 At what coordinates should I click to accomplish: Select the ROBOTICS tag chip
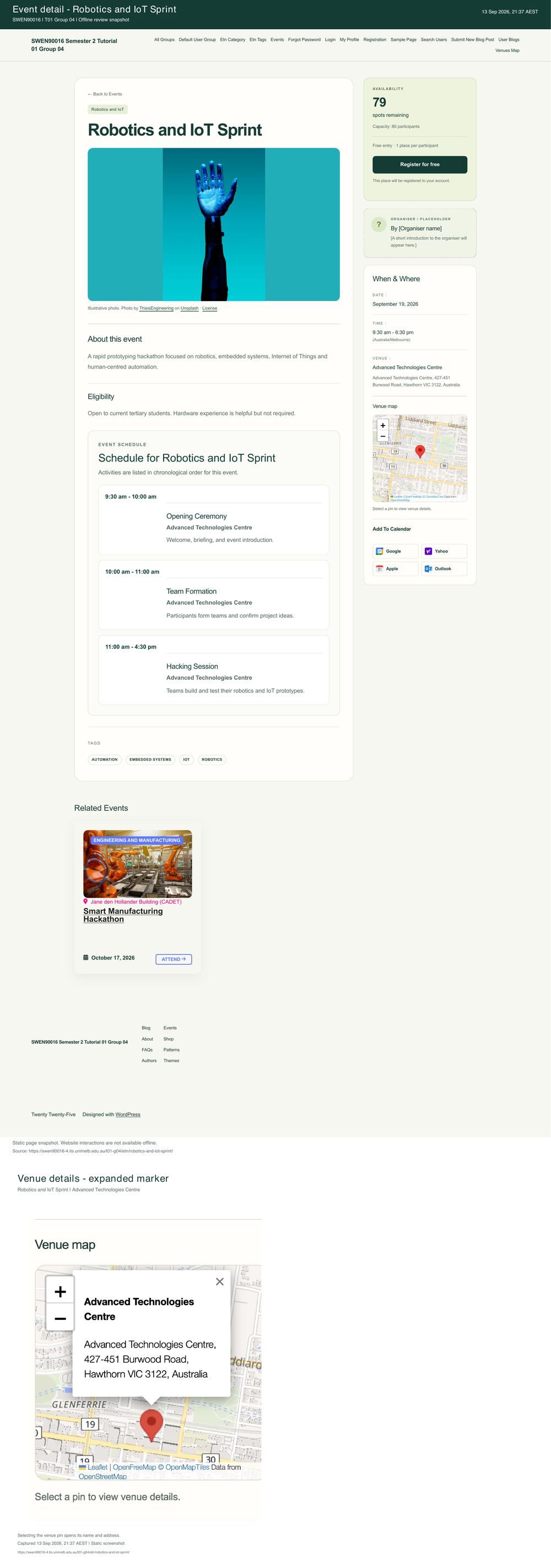click(x=212, y=760)
